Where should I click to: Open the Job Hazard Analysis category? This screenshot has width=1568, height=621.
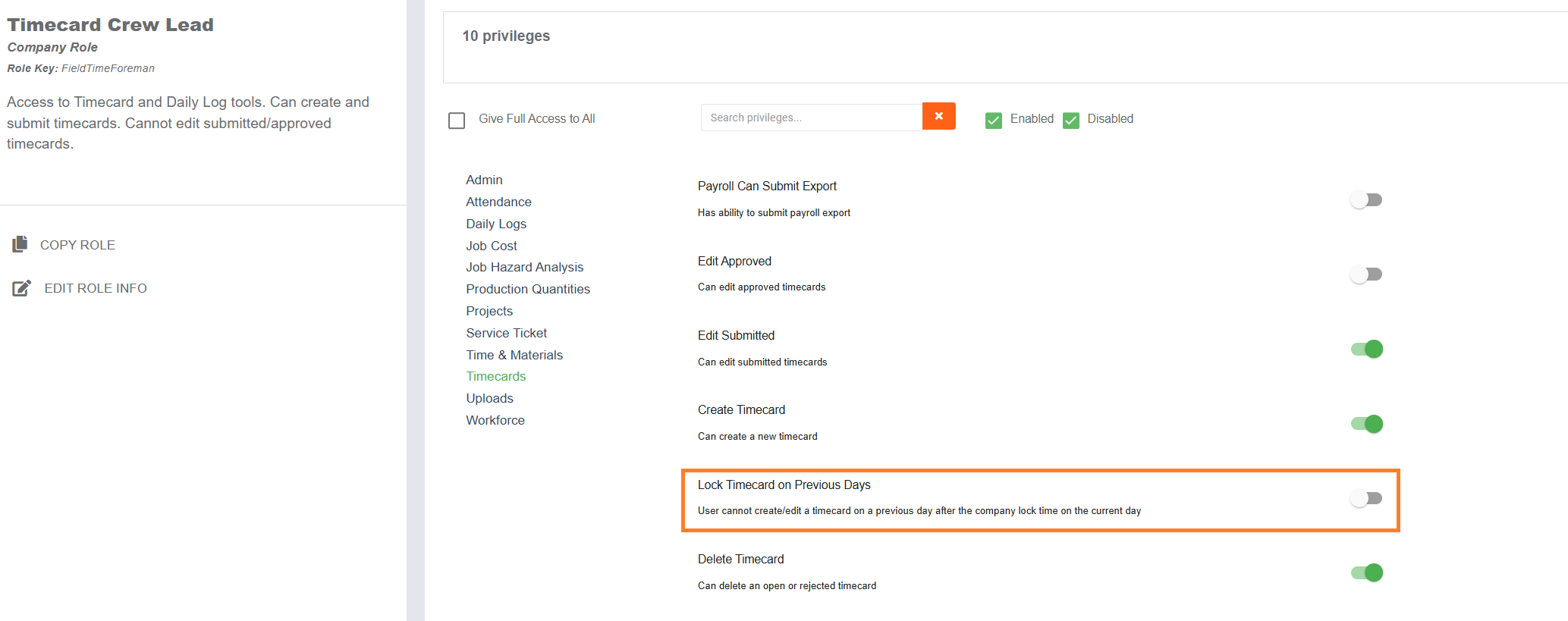click(x=524, y=267)
